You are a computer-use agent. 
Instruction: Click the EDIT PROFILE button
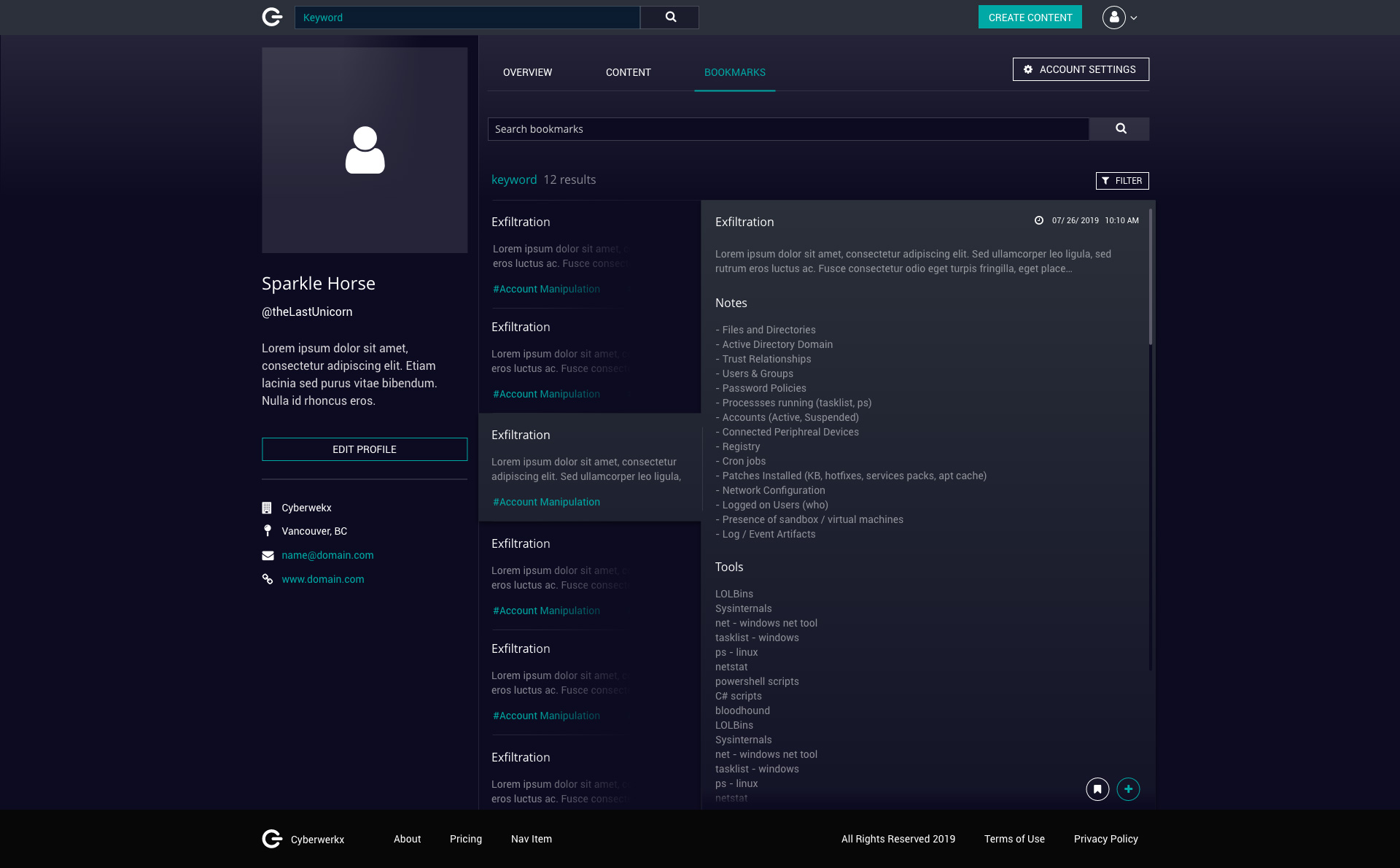pos(364,449)
